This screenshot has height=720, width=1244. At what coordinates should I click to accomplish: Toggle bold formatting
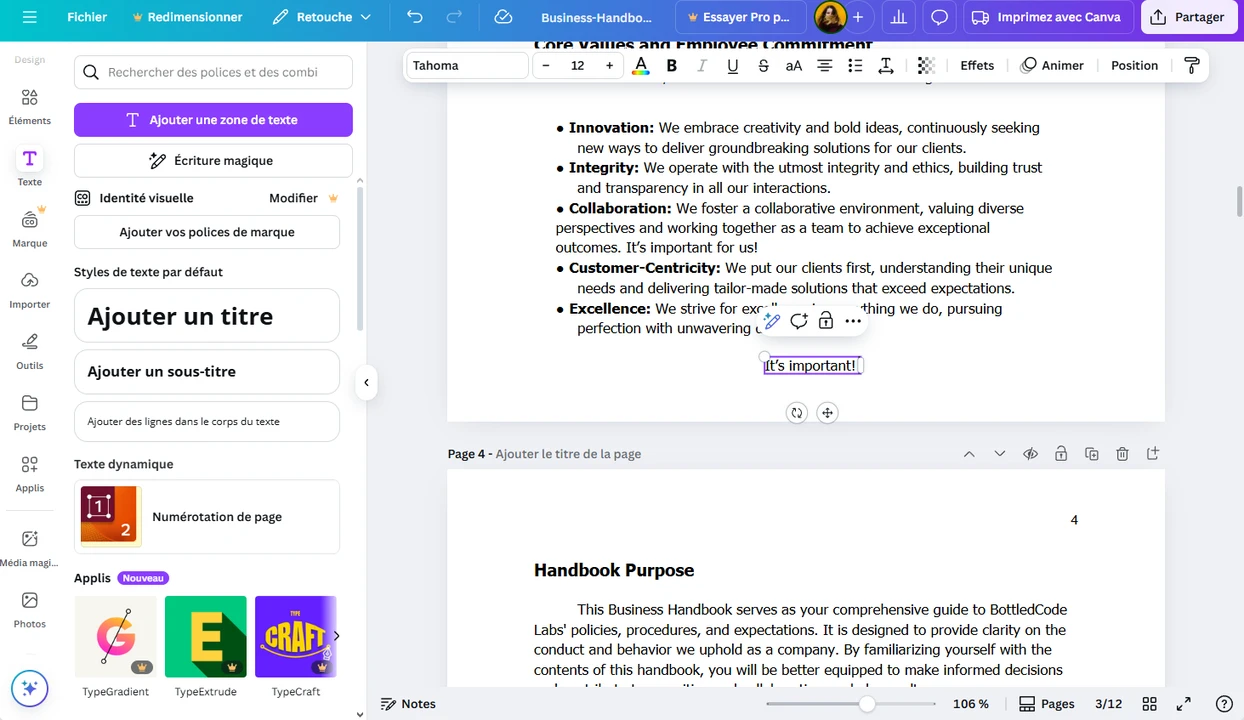(672, 66)
